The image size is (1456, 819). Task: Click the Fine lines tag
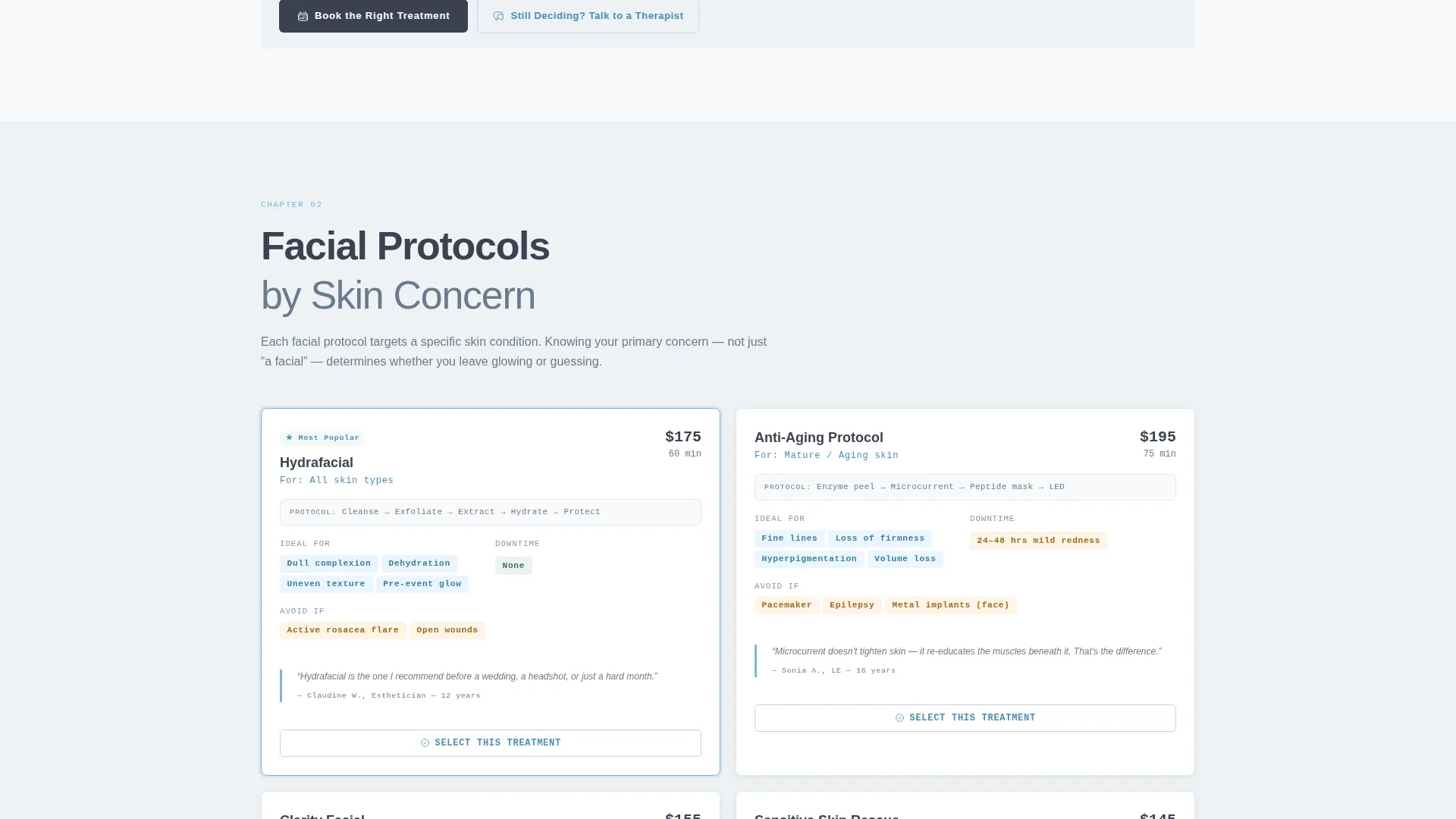(x=789, y=538)
